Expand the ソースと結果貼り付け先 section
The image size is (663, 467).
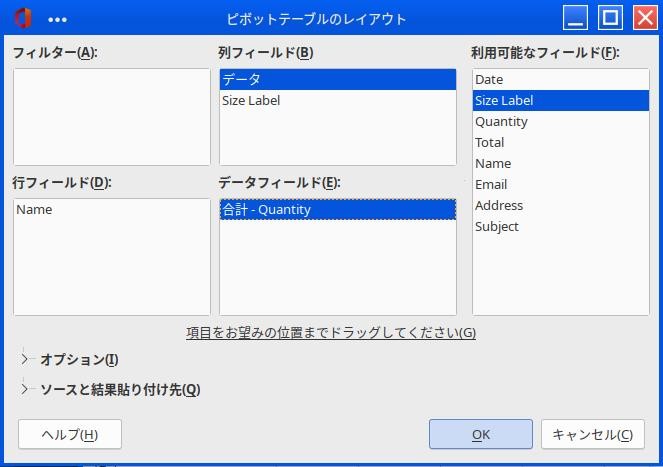click(x=26, y=390)
